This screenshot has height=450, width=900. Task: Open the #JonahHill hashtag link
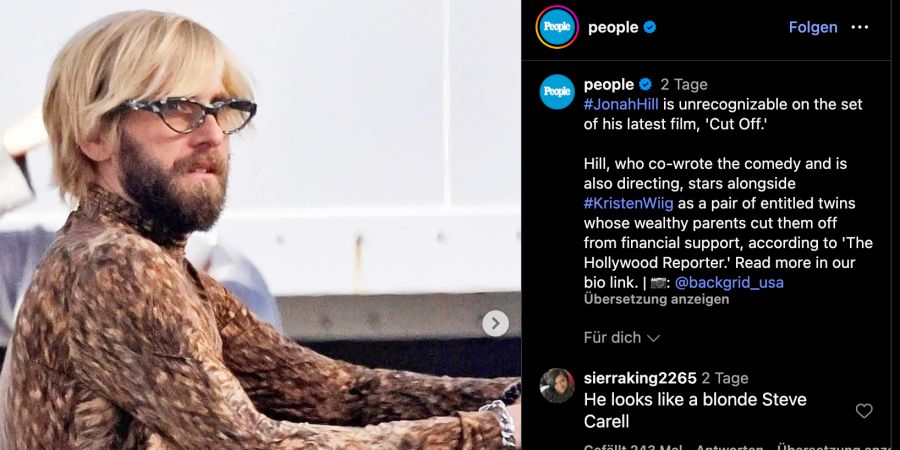[621, 104]
